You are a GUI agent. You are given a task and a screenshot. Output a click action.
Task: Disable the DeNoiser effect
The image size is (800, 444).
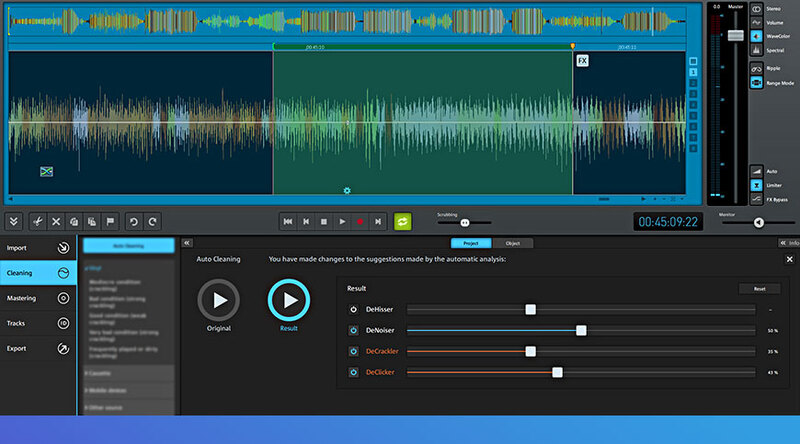click(x=354, y=330)
